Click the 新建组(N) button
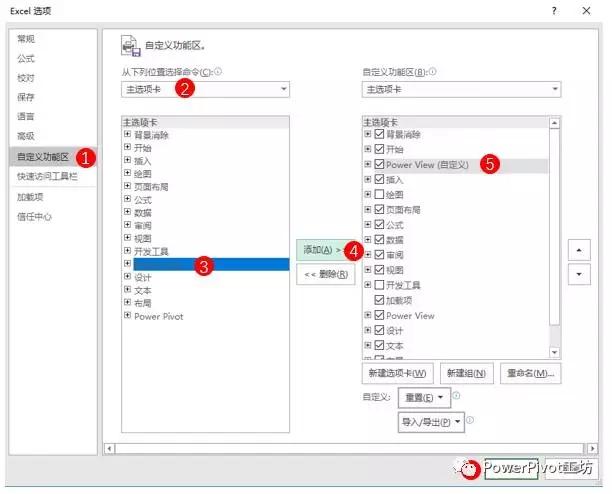 tap(466, 373)
